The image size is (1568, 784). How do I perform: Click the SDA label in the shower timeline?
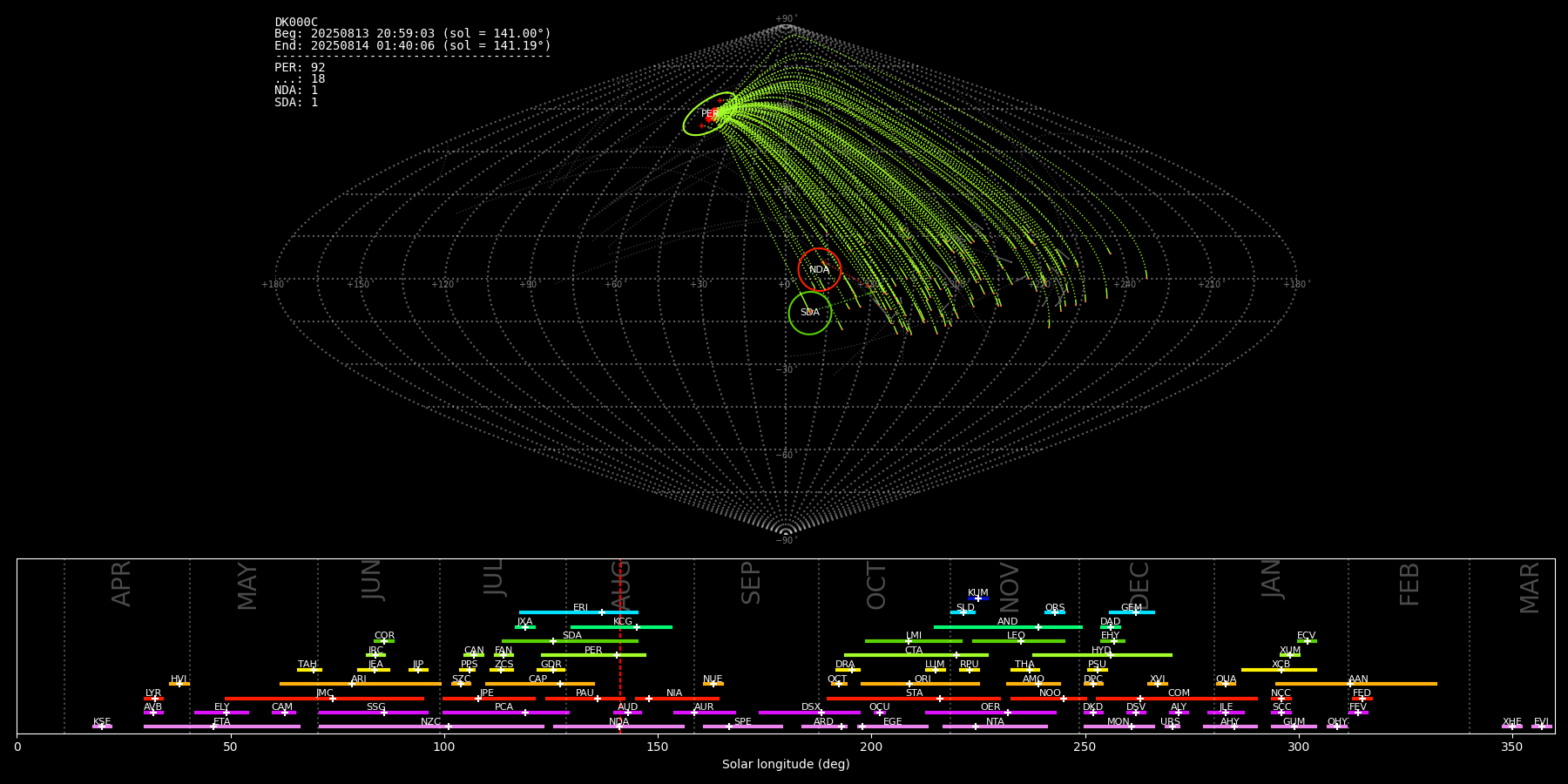(571, 636)
